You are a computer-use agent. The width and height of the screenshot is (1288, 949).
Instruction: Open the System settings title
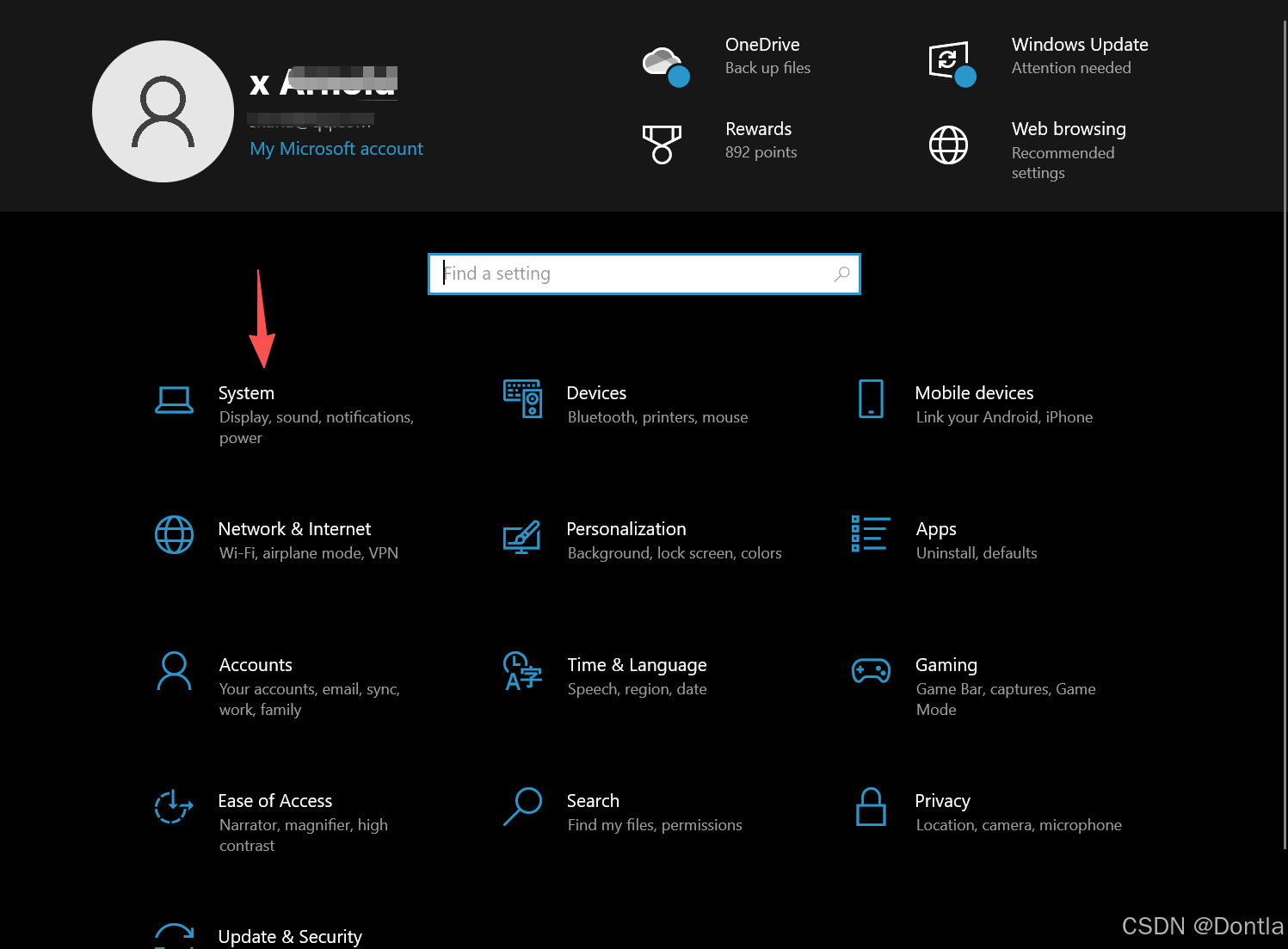246,393
